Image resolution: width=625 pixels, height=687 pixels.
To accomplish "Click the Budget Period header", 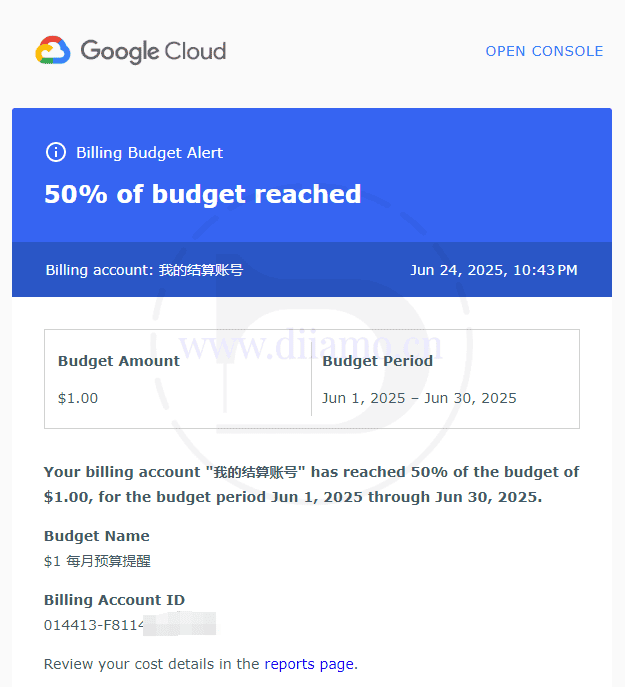I will coord(377,361).
